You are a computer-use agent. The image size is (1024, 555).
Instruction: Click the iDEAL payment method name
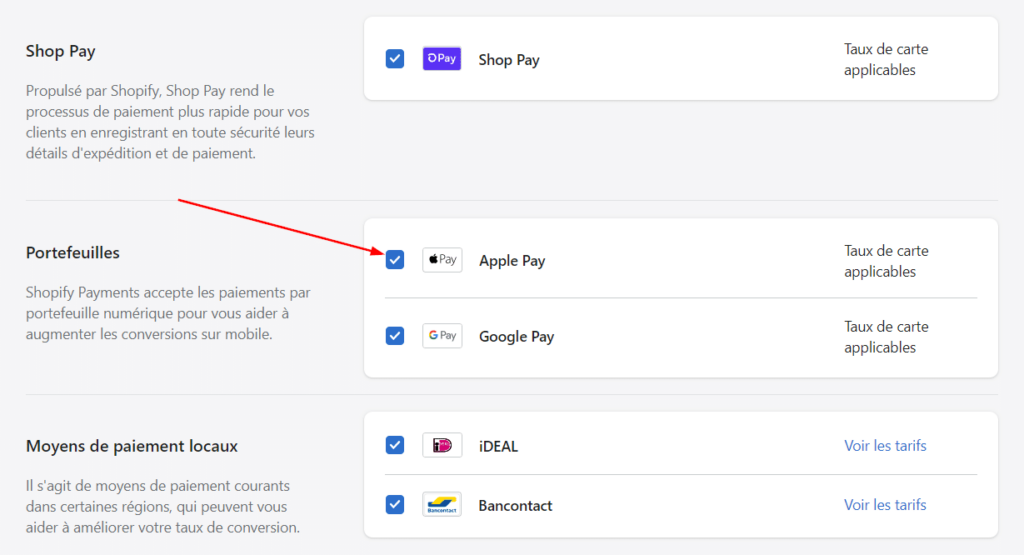498,446
